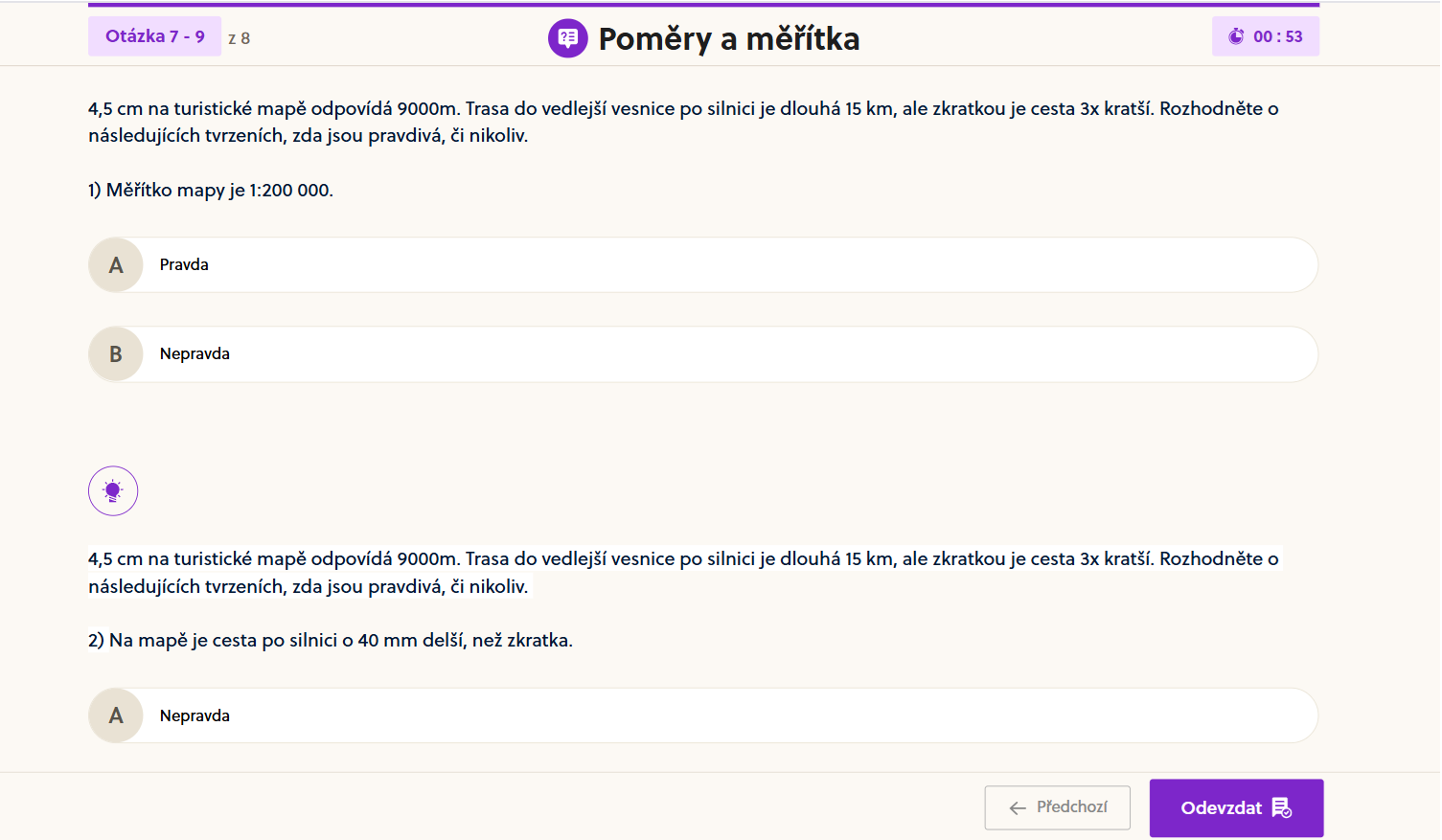Image resolution: width=1442 pixels, height=840 pixels.
Task: Click the Poměry a měřítka heading
Action: pyautogui.click(x=729, y=38)
